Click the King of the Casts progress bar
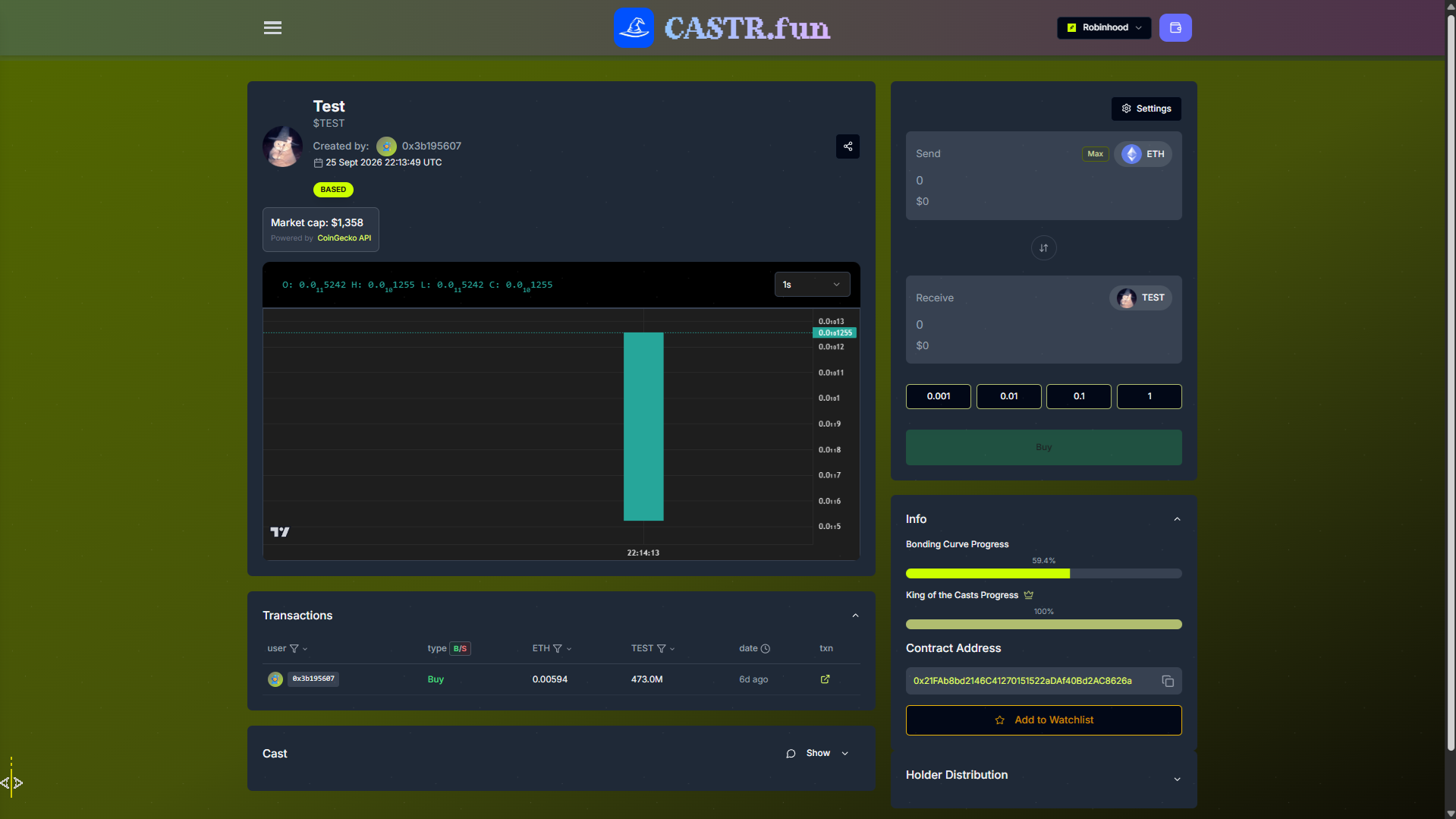Viewport: 1456px width, 819px height. click(x=1044, y=625)
